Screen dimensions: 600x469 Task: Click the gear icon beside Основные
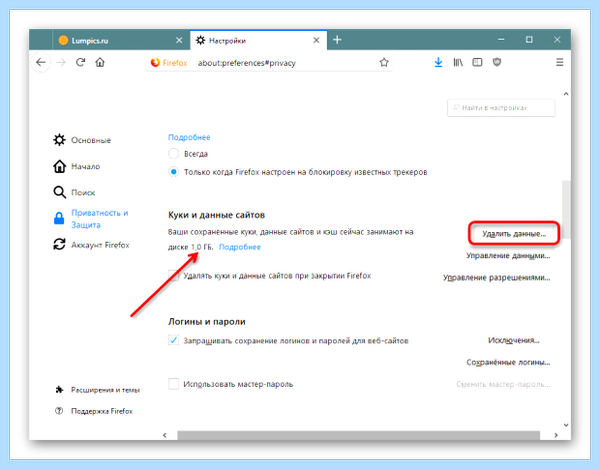tap(59, 140)
